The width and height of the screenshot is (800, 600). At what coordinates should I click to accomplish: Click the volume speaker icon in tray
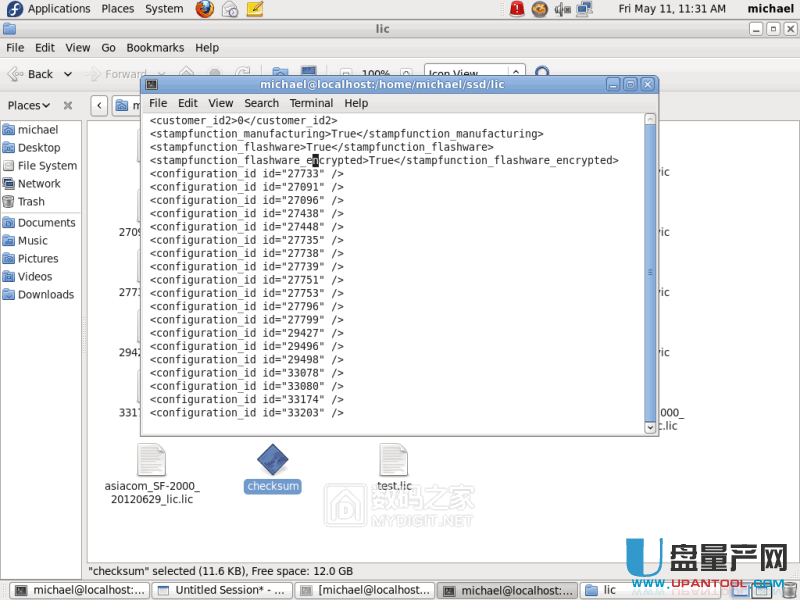[x=563, y=9]
